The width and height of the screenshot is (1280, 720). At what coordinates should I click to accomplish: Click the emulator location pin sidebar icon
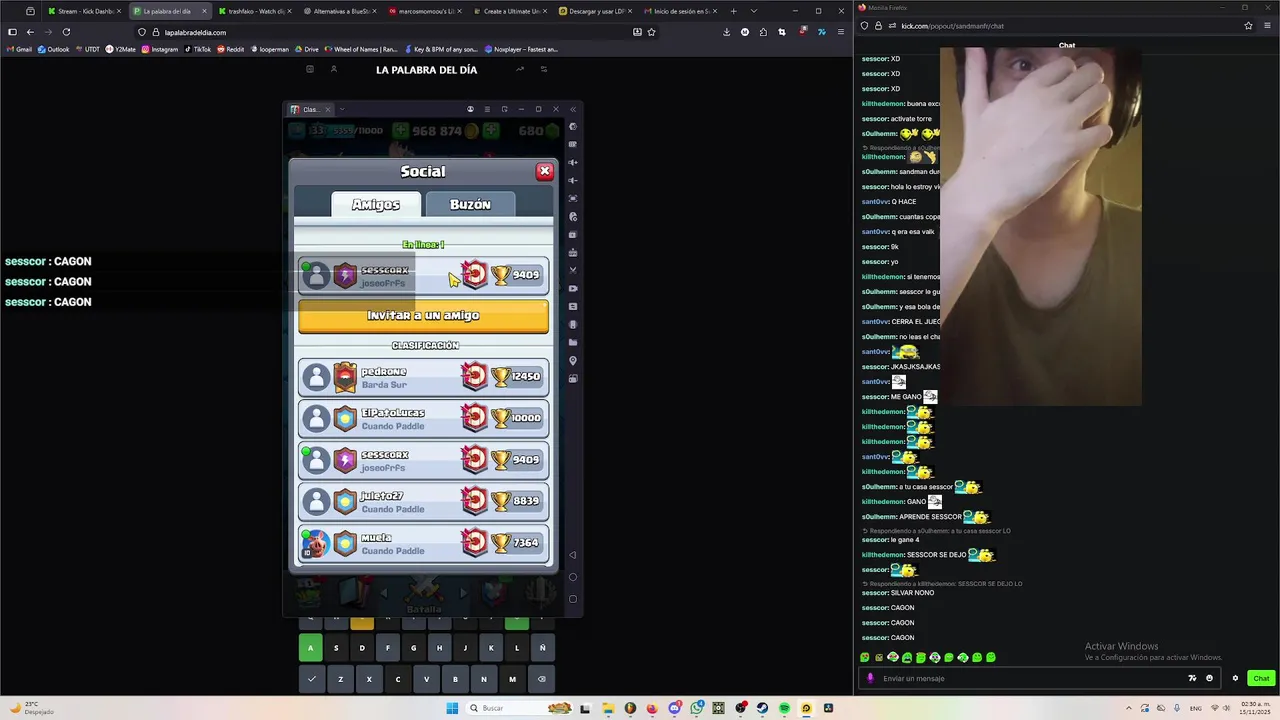tap(573, 360)
